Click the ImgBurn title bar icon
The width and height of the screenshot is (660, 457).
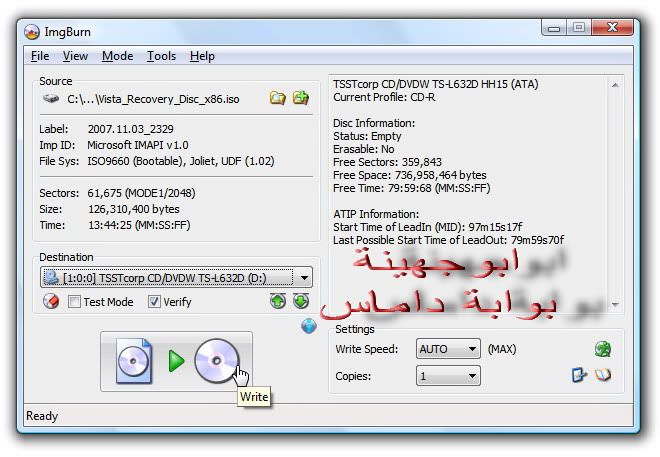(32, 32)
